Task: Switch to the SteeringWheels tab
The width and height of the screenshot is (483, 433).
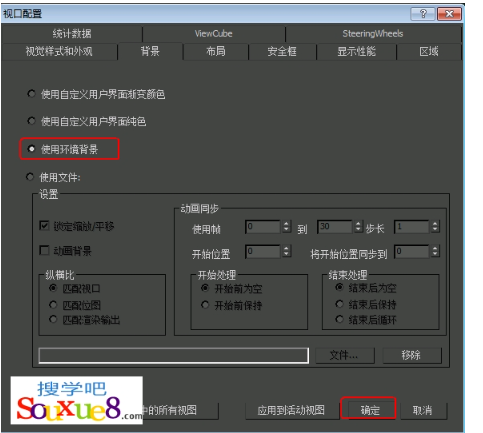Action: pyautogui.click(x=373, y=34)
